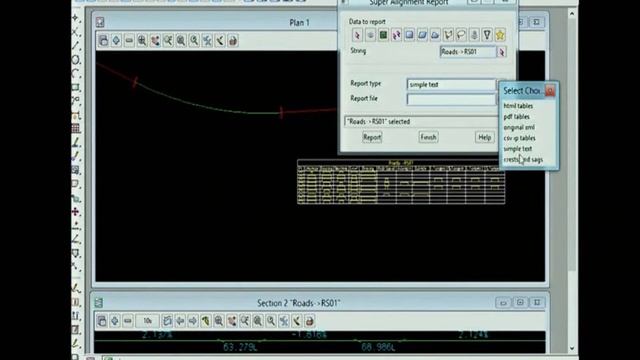Click the pan cross icon in Plan 1 toolbar
The image size is (640, 360).
click(207, 40)
